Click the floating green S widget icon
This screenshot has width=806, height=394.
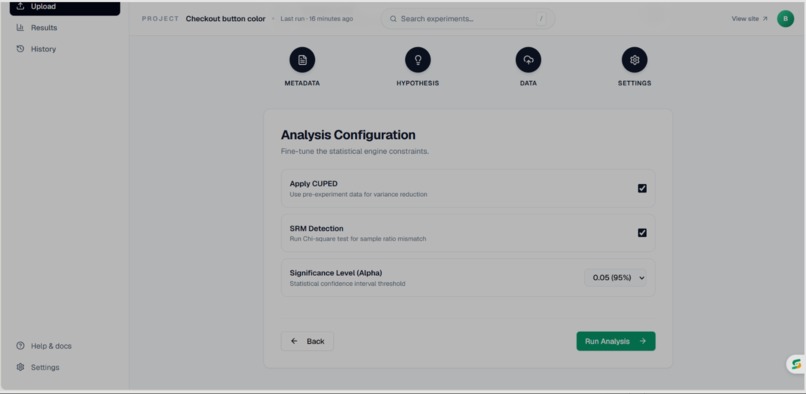(x=796, y=364)
